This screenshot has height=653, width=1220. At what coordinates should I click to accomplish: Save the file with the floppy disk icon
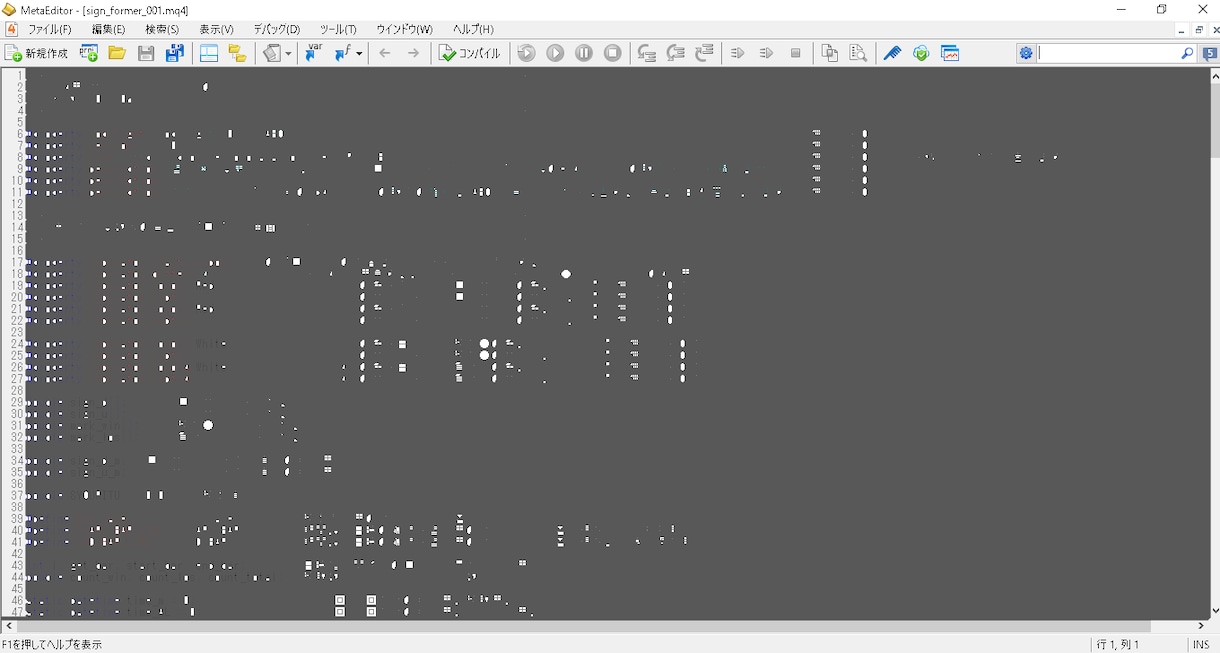tap(146, 53)
